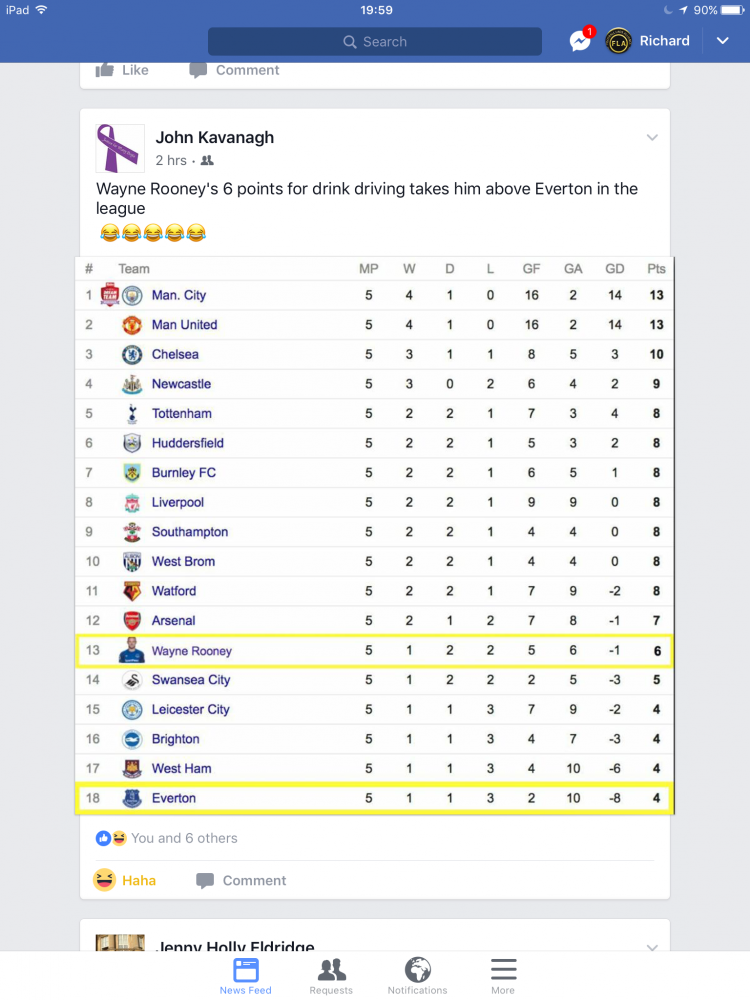Expand the account dropdown arrow beside Richard
This screenshot has height=1000, width=750.
722,41
